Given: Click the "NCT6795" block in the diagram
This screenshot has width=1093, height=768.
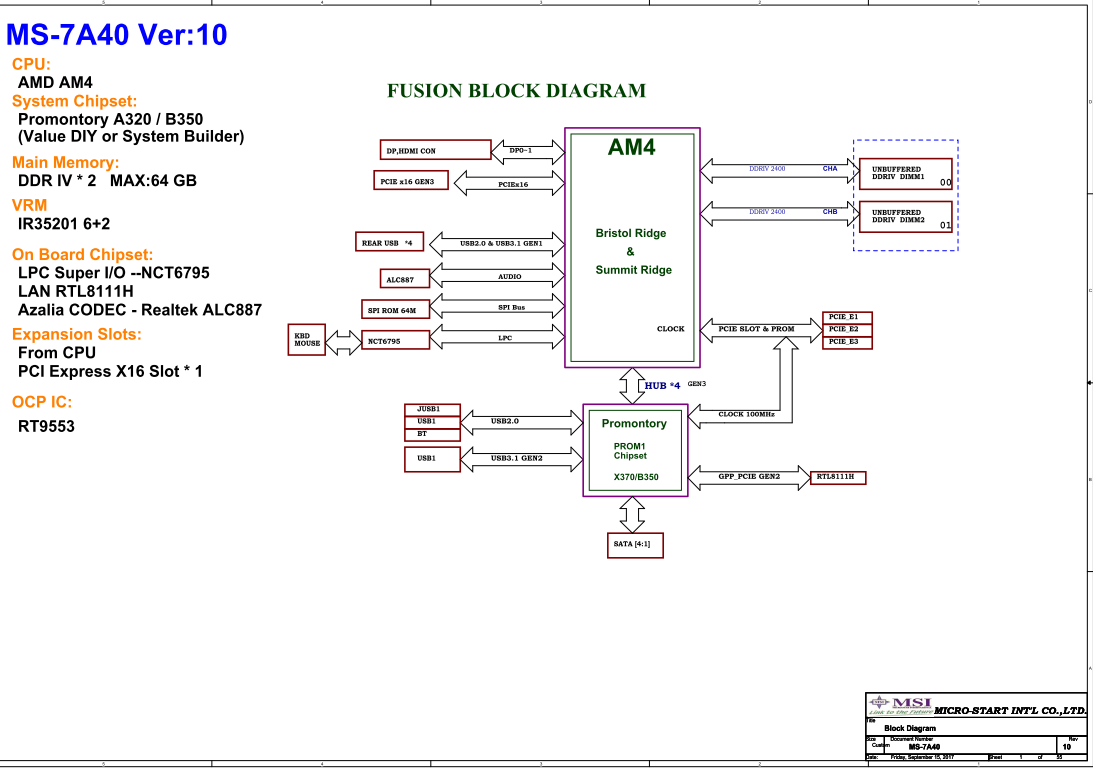Looking at the screenshot, I should pos(395,340).
